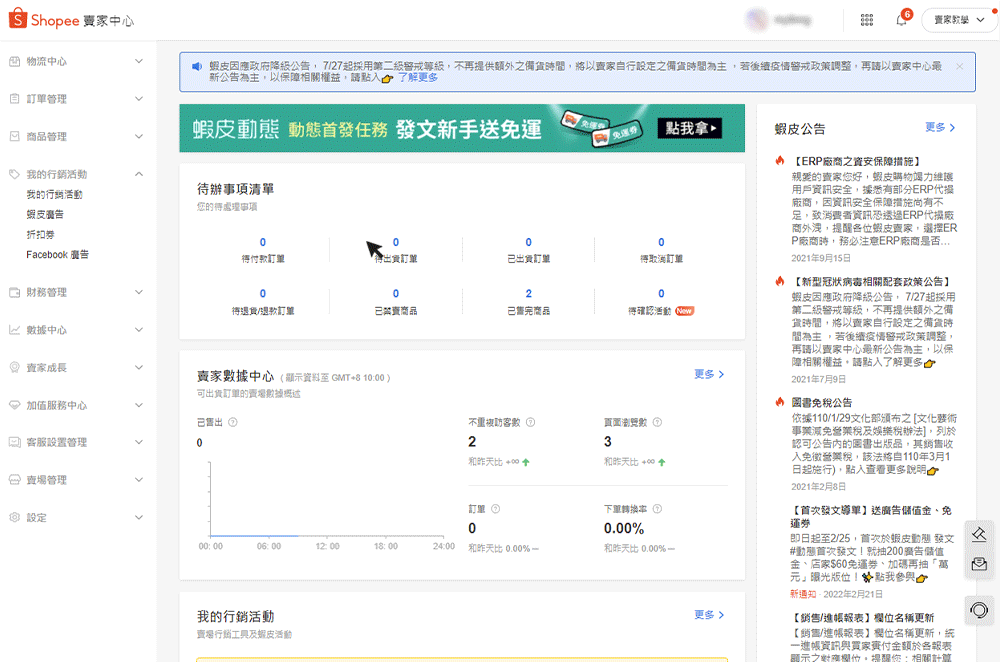Image resolution: width=1000 pixels, height=662 pixels.
Task: Click the help icon beside 不重複訪客數
Action: coord(530,422)
